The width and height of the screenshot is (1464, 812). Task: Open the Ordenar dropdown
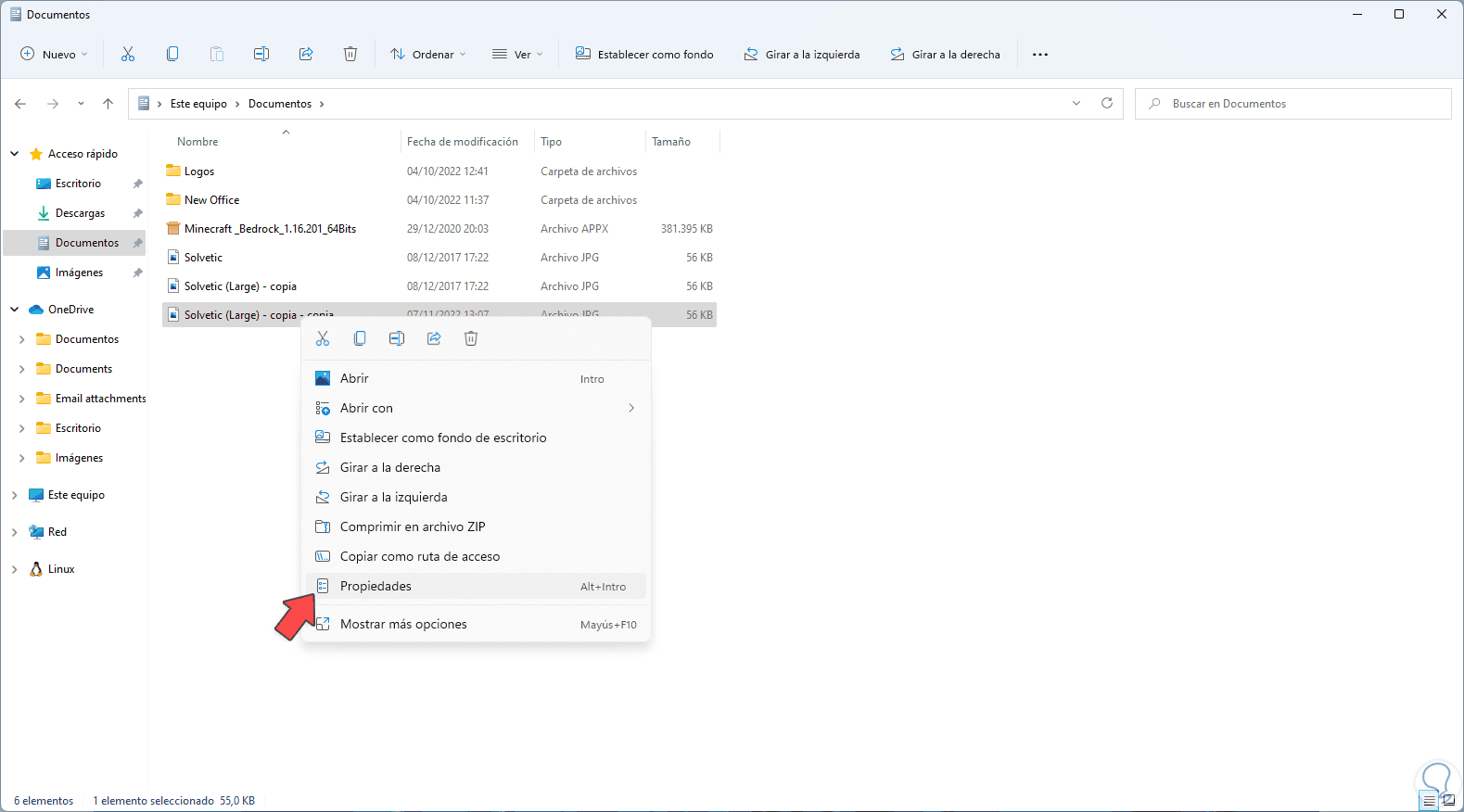point(428,55)
